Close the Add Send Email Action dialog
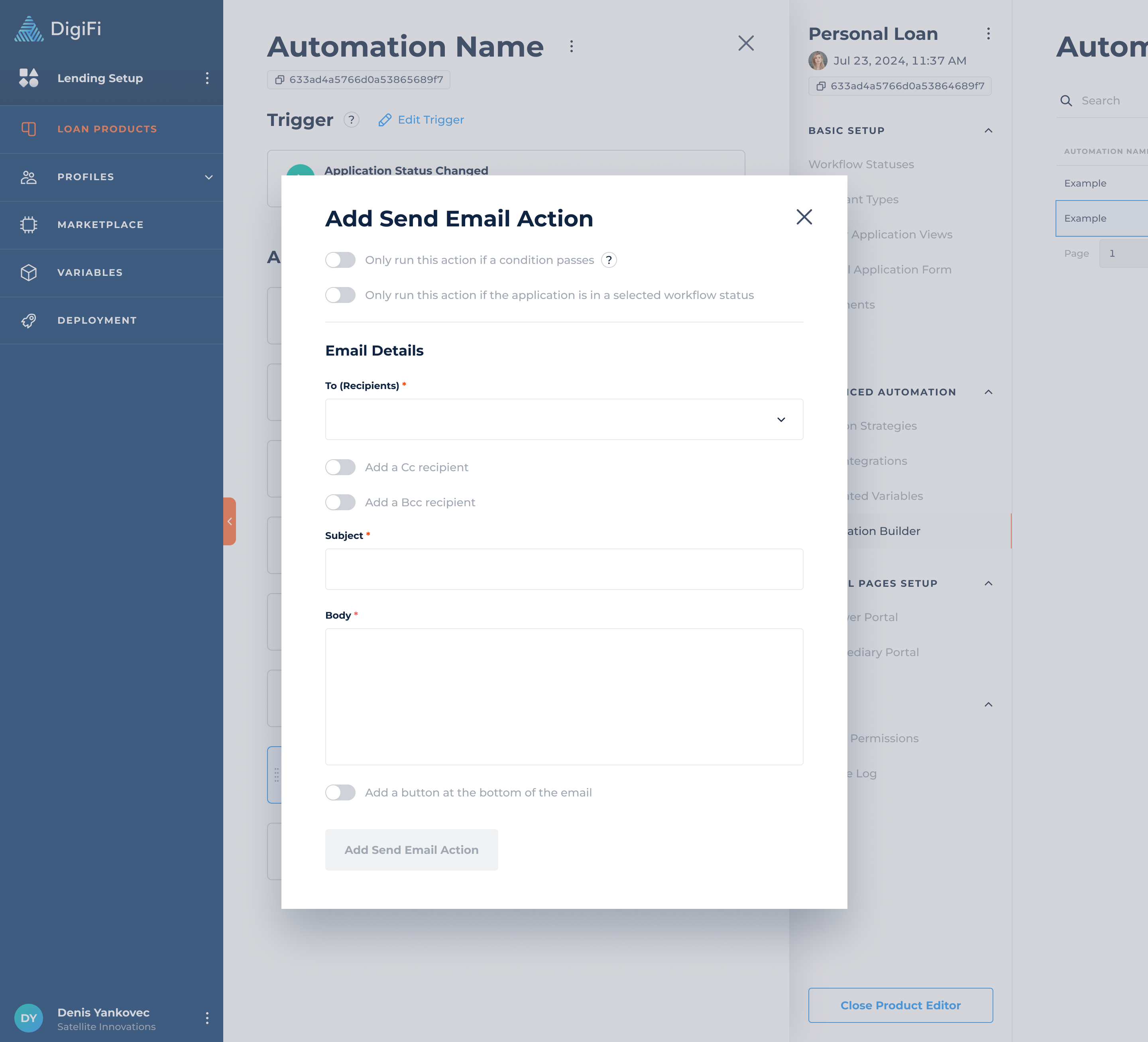The image size is (1148, 1042). (804, 217)
